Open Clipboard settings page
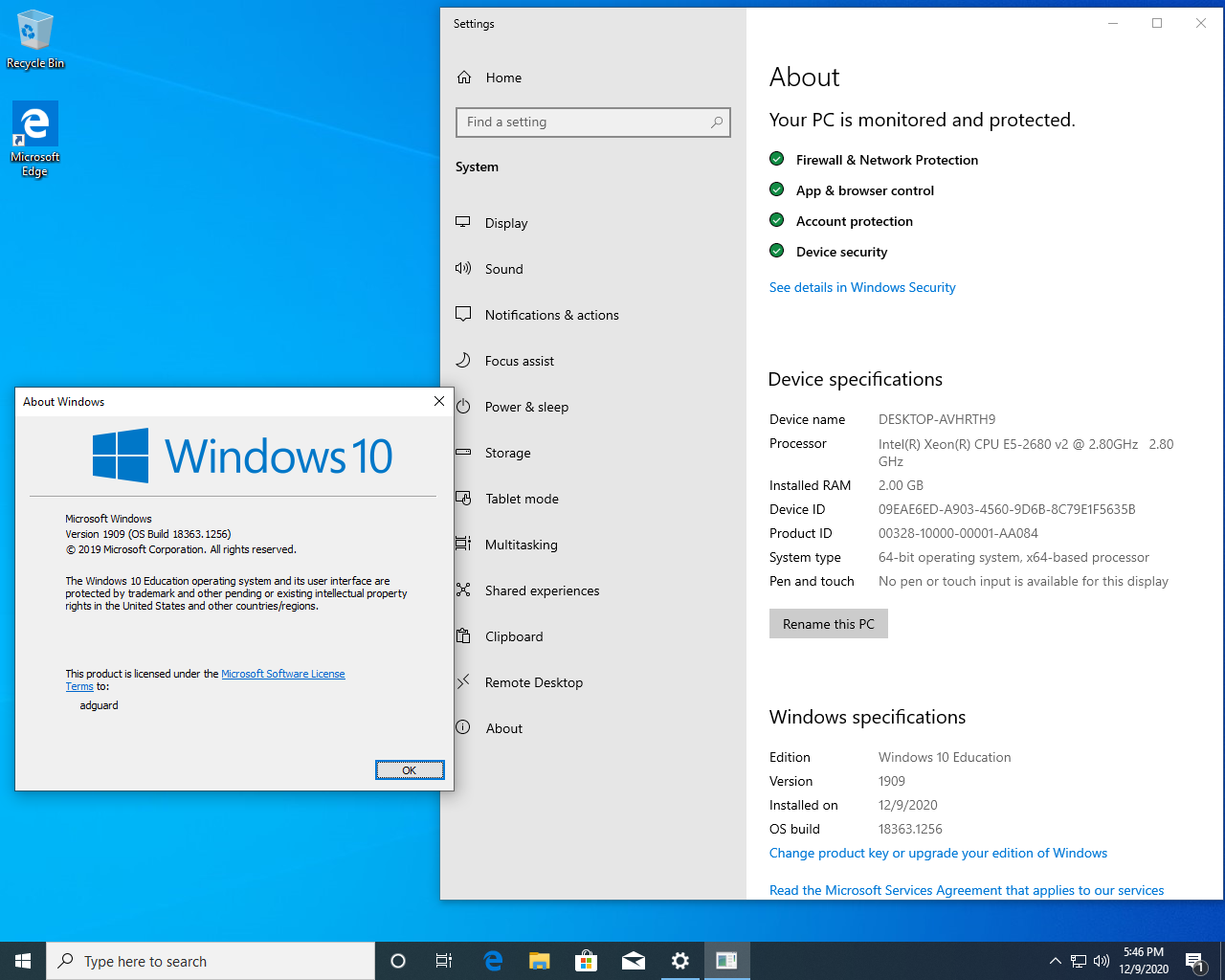 593,636
